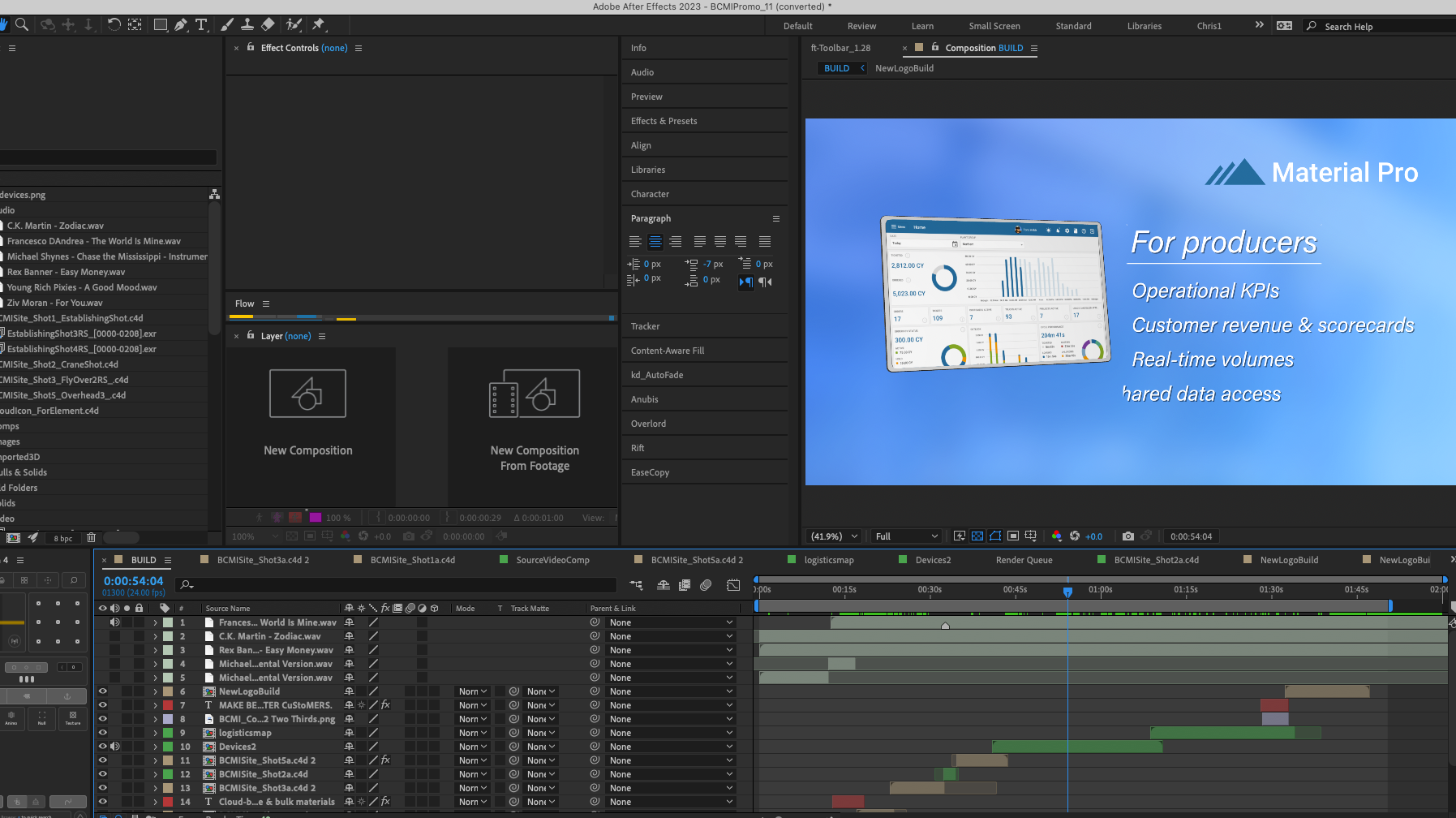Hide the NewLogoBuild layer
Image resolution: width=1456 pixels, height=818 pixels.
pos(103,691)
